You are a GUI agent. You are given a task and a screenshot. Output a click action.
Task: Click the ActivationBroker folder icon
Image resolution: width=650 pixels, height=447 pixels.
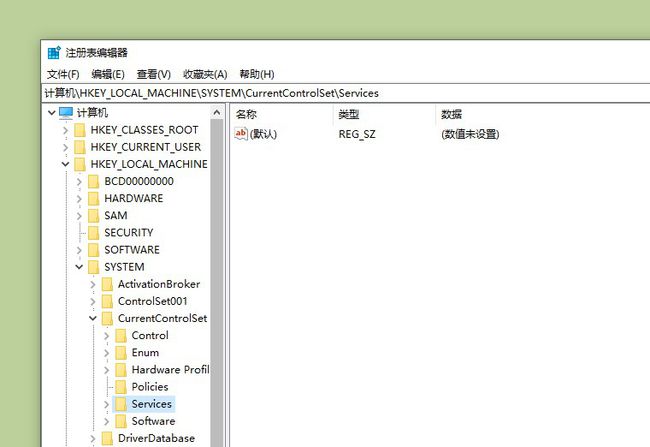[x=107, y=284]
